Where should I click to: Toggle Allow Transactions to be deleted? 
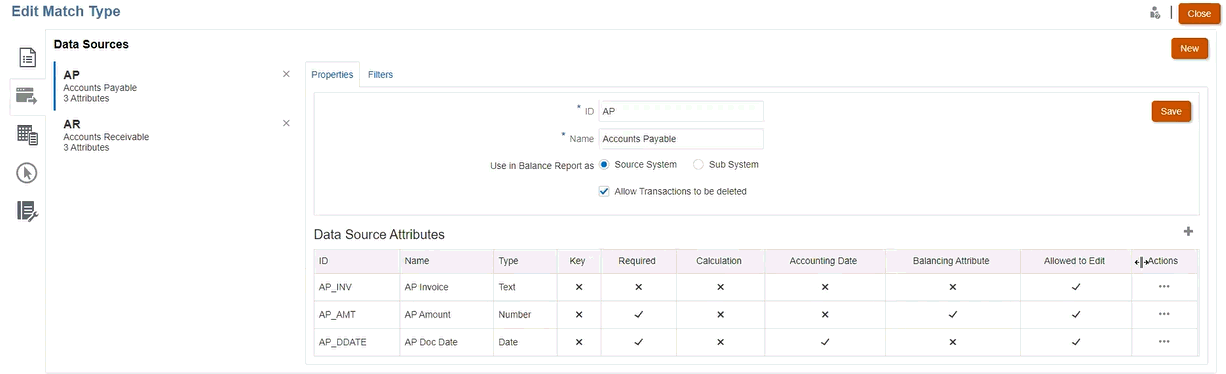pyautogui.click(x=604, y=191)
